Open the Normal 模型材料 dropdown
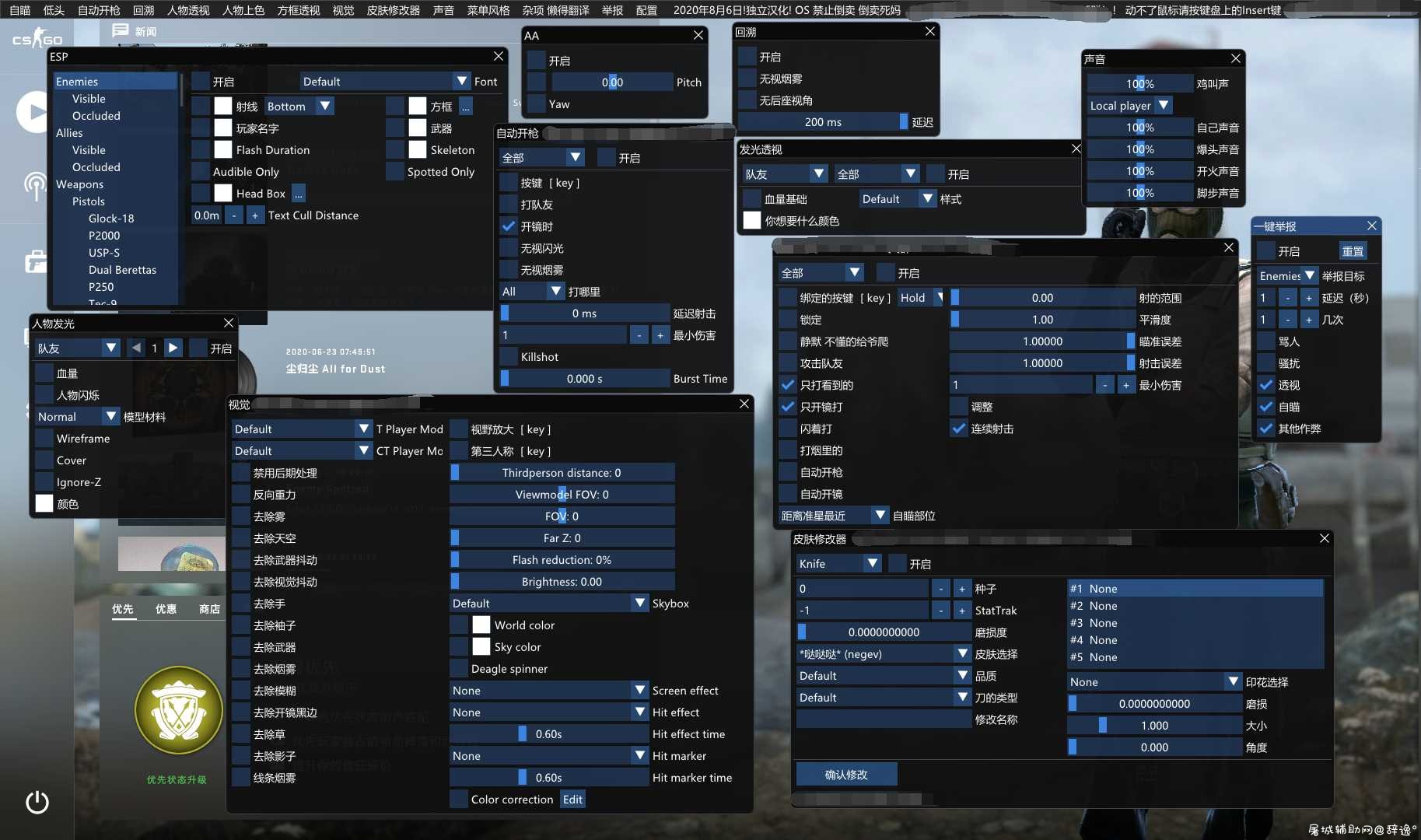Viewport: 1421px width, 840px height. click(x=77, y=417)
